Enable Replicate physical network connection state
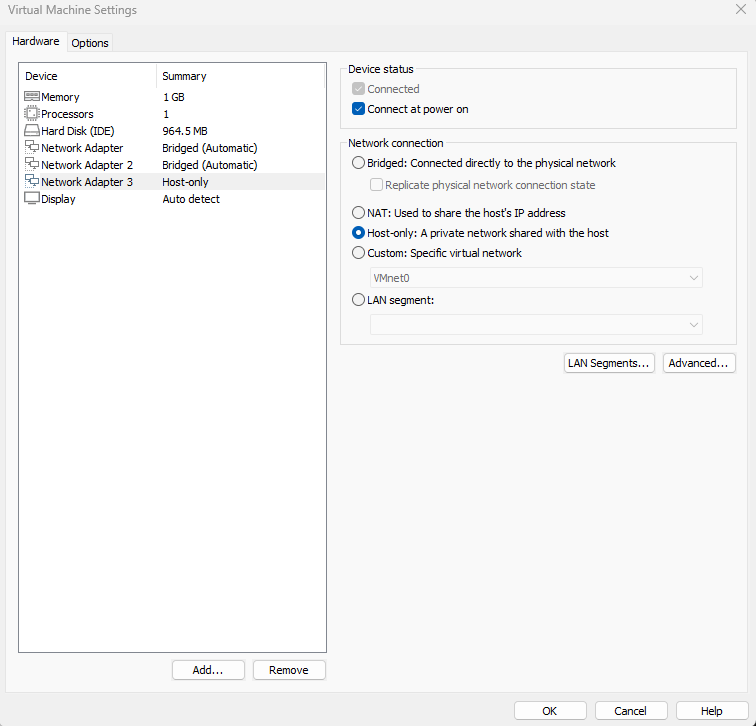The image size is (756, 726). [376, 185]
